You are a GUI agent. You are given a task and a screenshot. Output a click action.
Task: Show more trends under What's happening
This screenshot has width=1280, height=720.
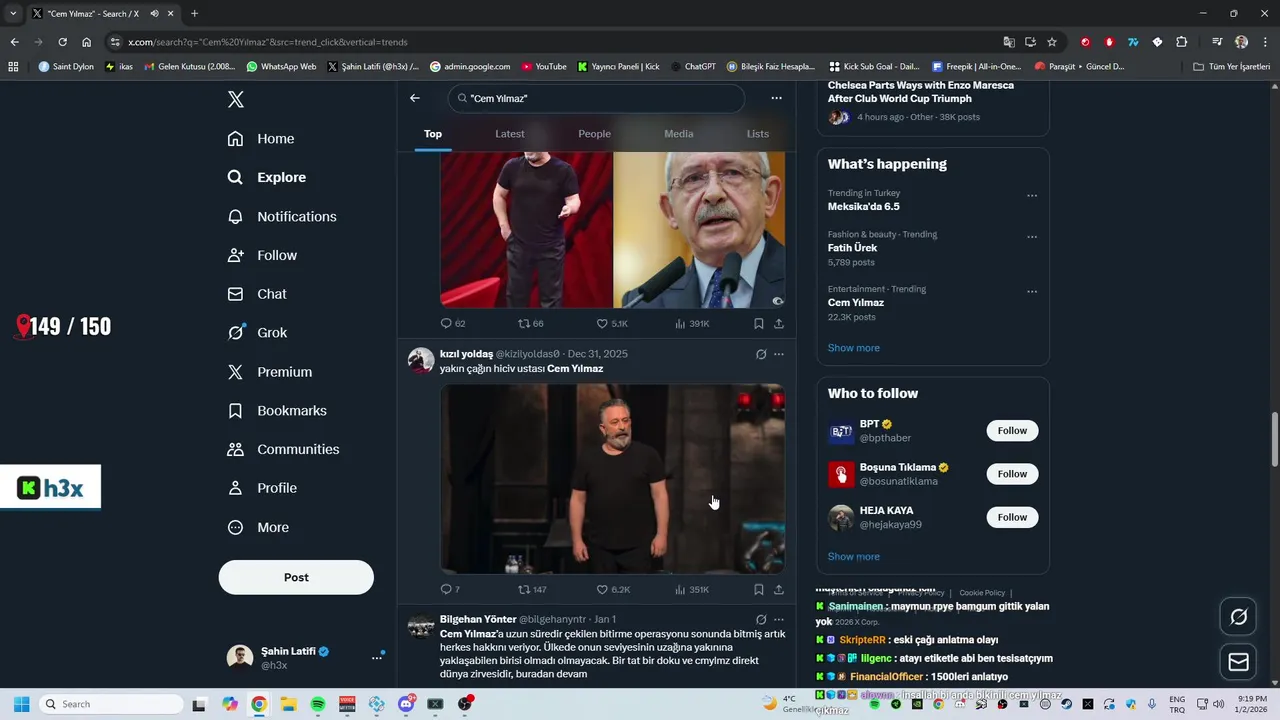pos(853,348)
